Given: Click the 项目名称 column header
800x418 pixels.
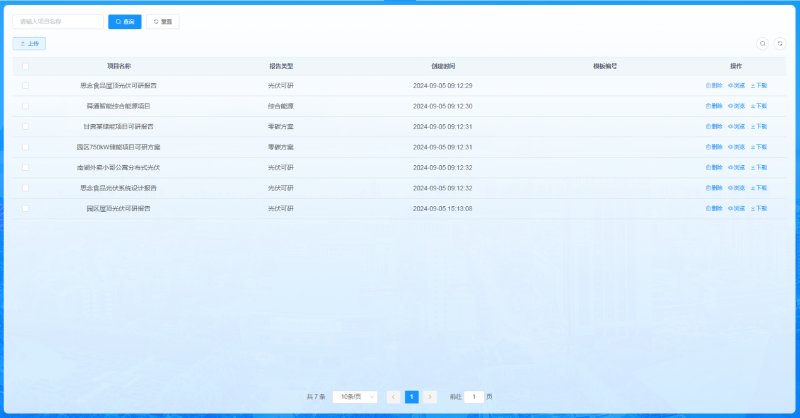Looking at the screenshot, I should tap(119, 66).
